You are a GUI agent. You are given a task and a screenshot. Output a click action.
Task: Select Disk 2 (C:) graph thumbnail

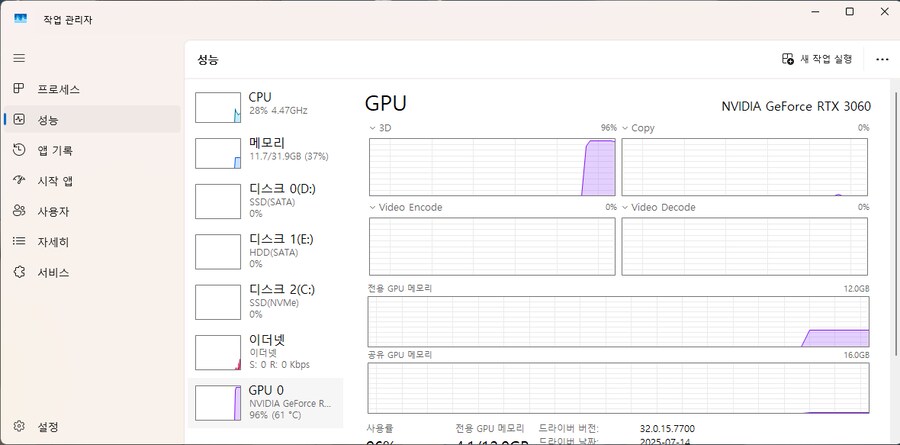pos(218,302)
